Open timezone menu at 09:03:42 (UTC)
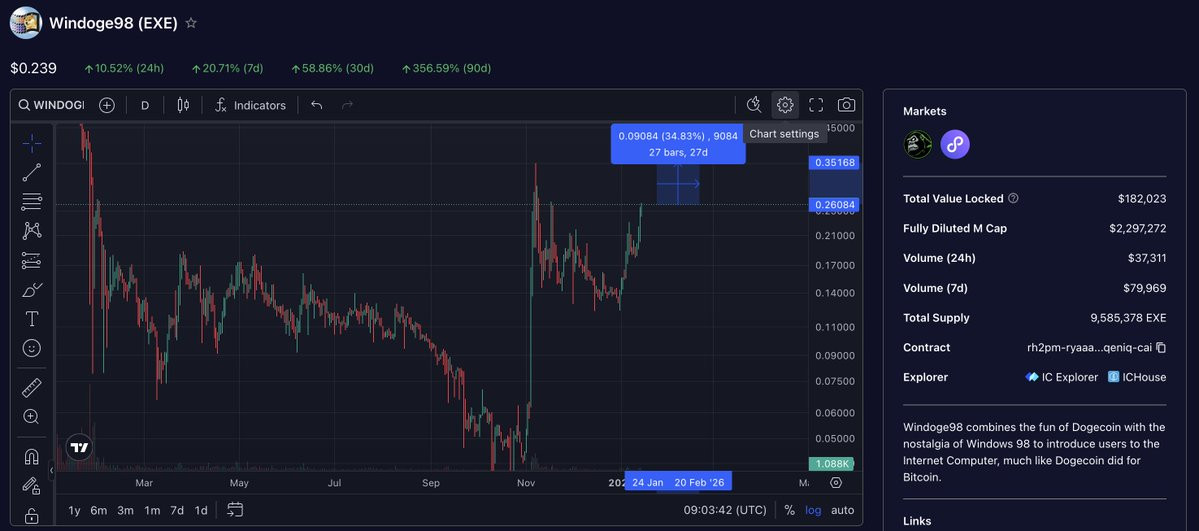 pos(725,510)
